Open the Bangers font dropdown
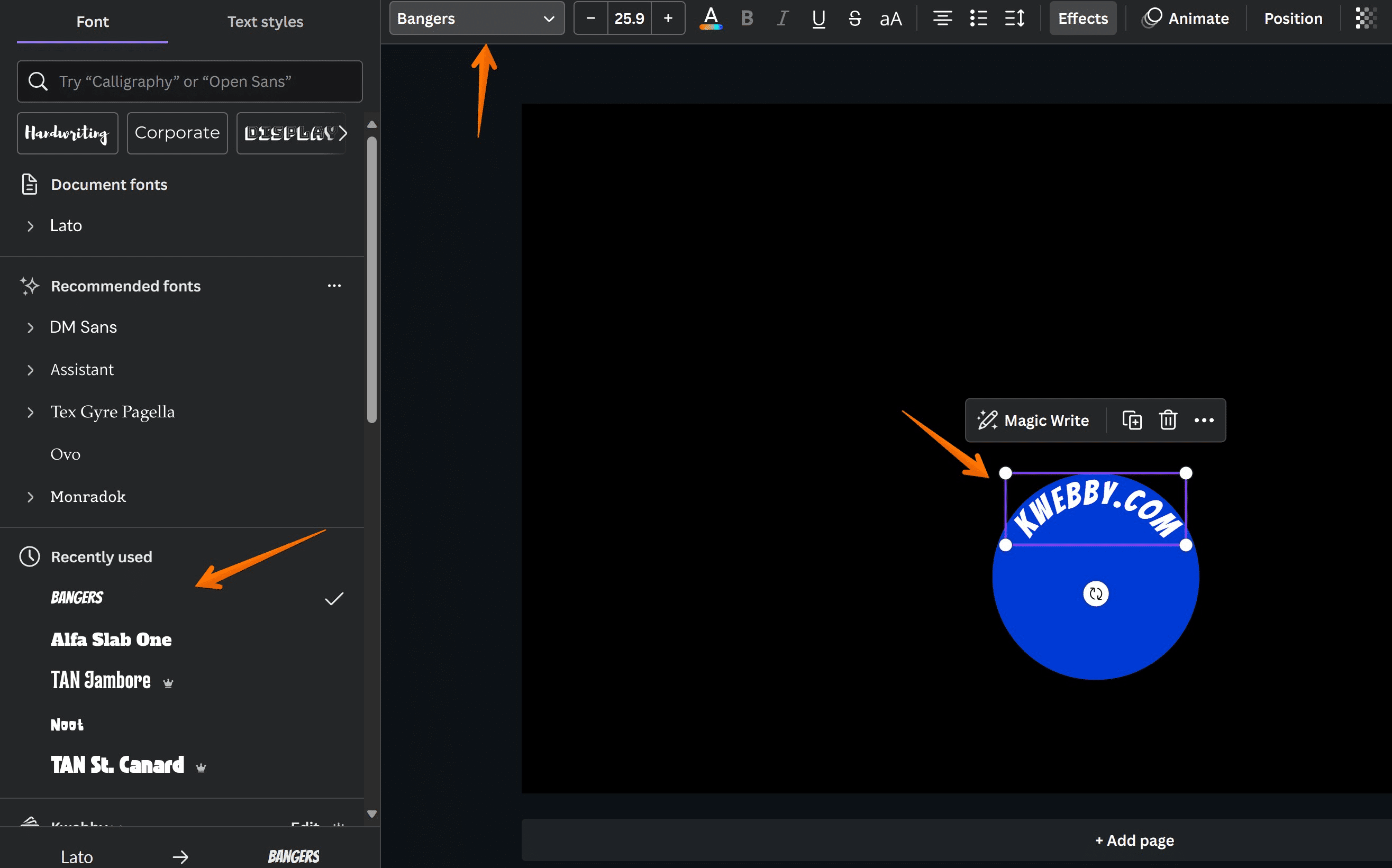Image resolution: width=1392 pixels, height=868 pixels. [477, 19]
